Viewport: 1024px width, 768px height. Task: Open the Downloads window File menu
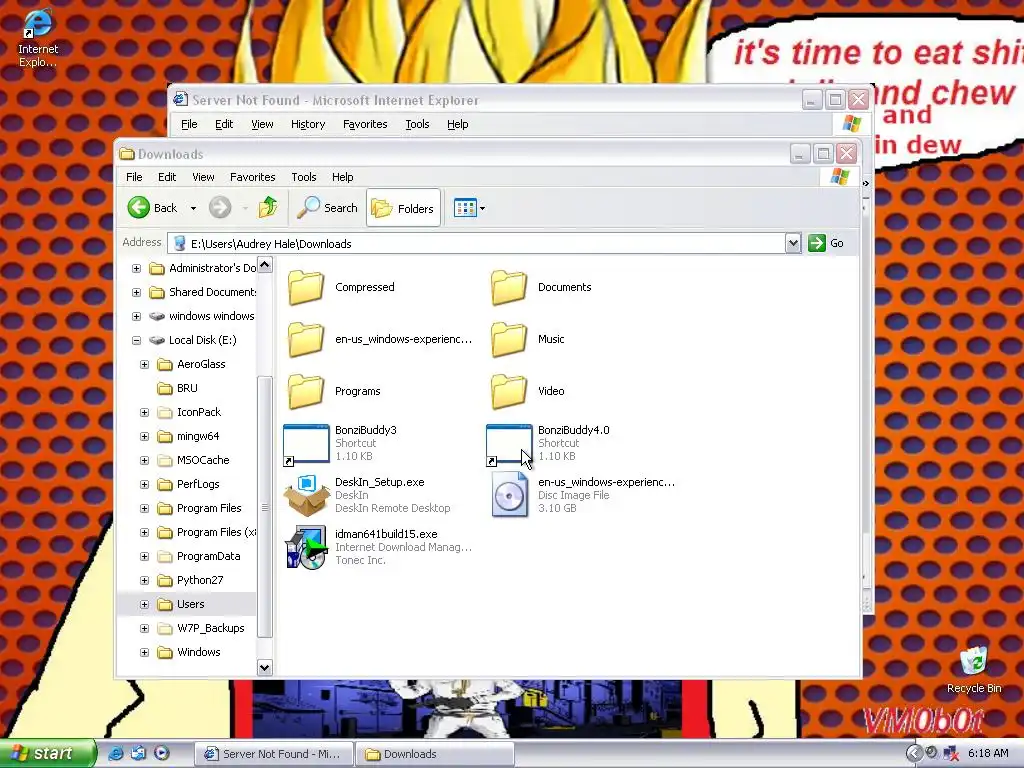click(134, 177)
